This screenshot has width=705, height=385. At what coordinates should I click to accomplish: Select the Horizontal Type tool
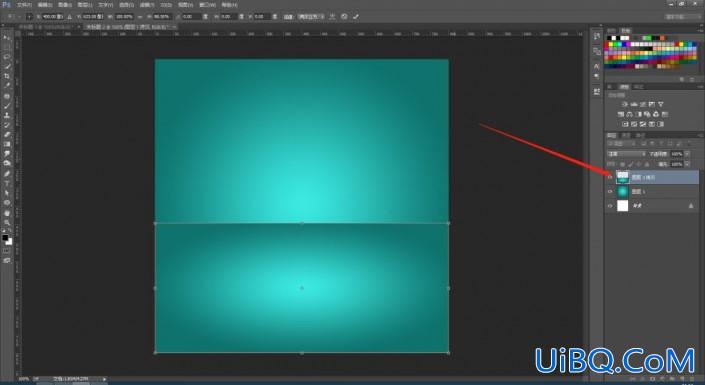[6, 184]
